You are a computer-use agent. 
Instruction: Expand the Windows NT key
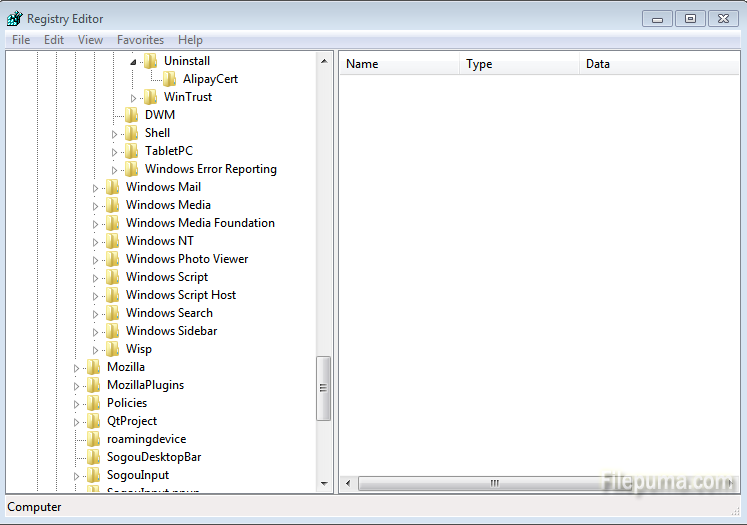click(96, 241)
